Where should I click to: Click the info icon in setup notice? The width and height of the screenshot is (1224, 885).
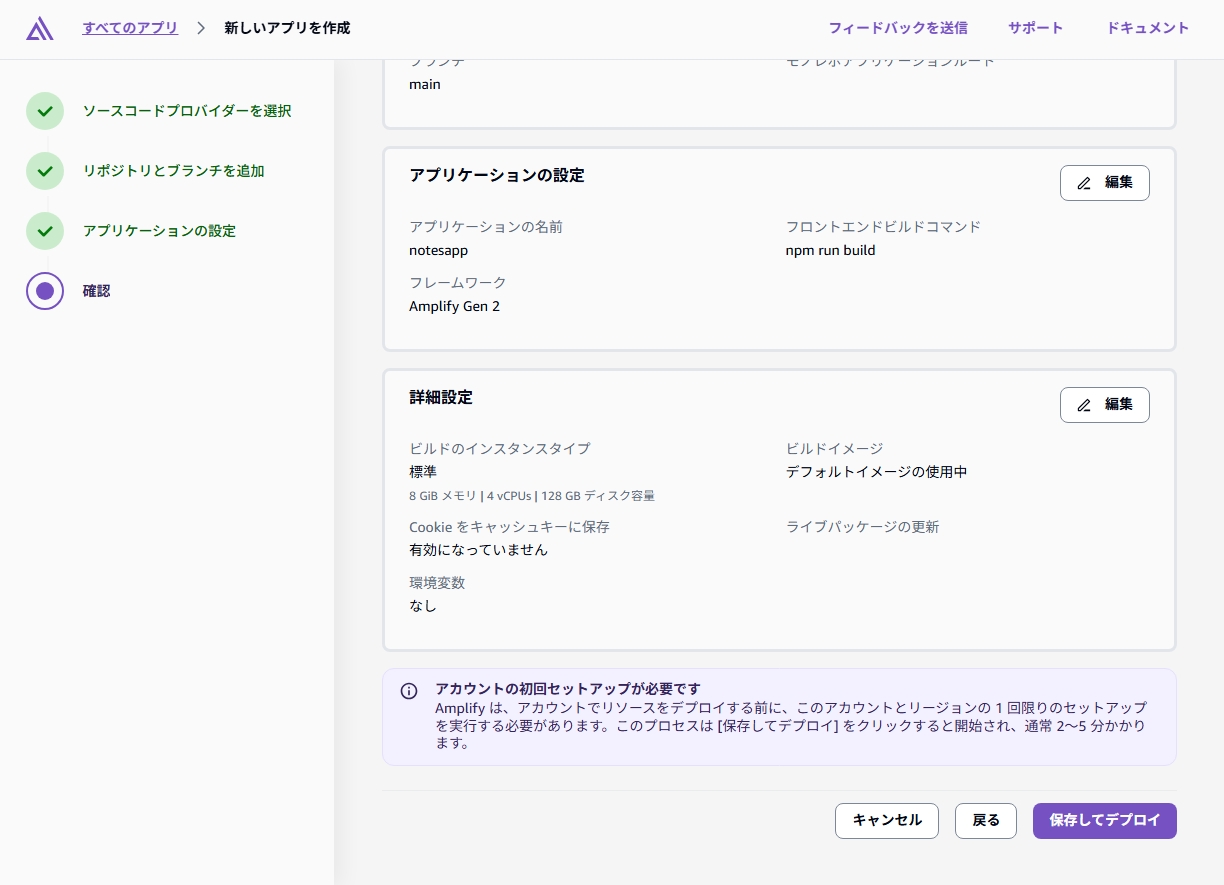[409, 691]
